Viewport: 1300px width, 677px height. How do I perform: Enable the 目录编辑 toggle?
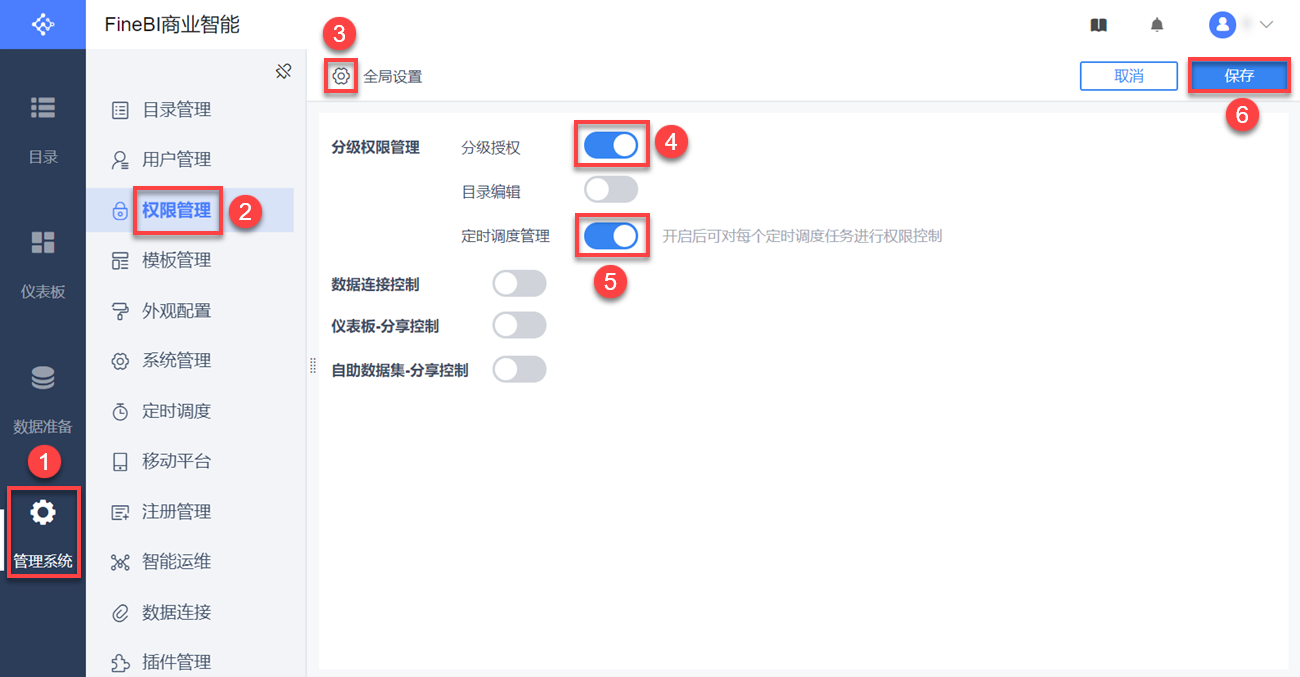tap(611, 189)
